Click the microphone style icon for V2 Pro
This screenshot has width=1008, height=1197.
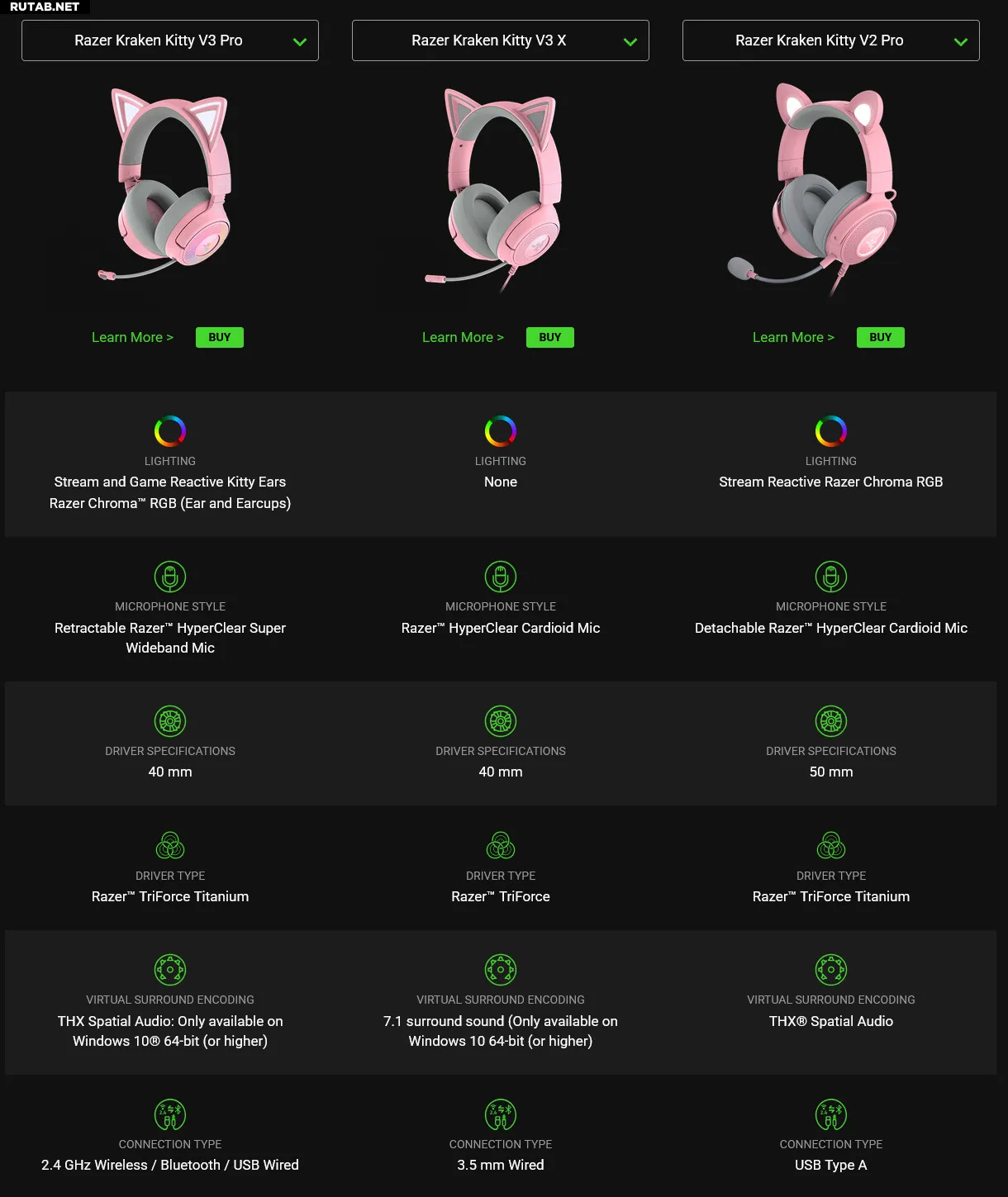click(831, 577)
